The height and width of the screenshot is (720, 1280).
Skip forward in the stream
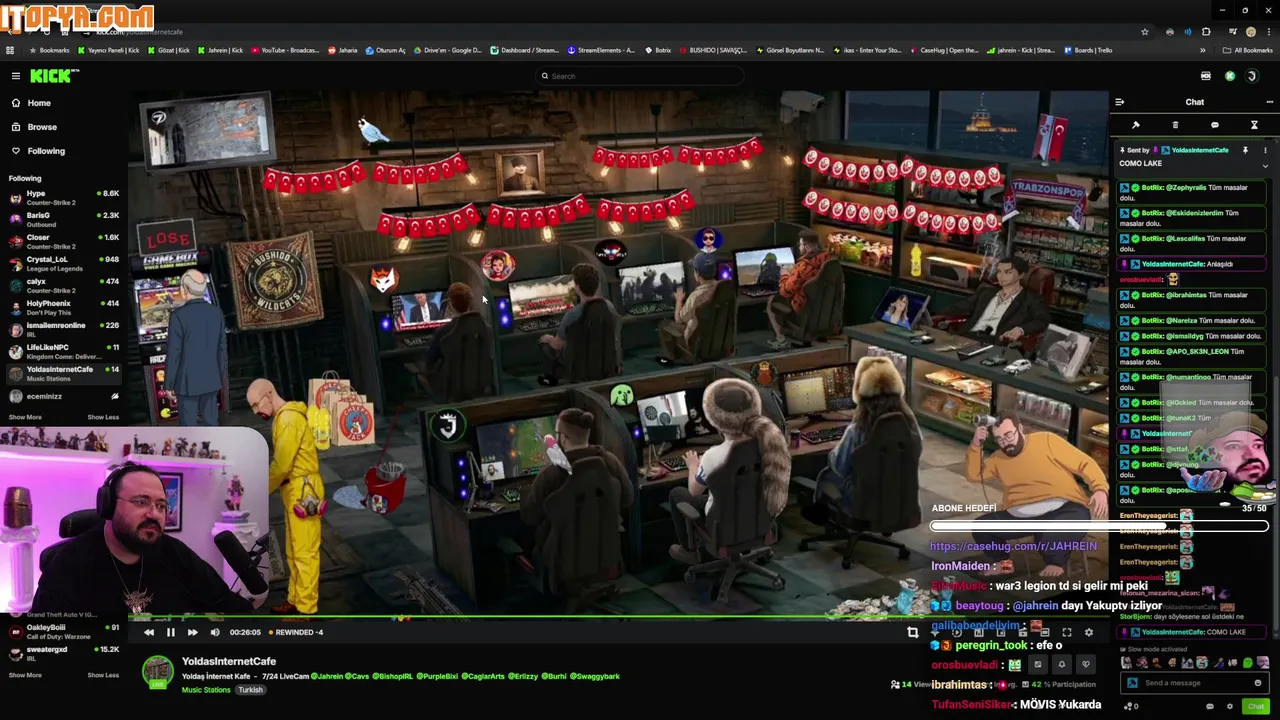192,632
